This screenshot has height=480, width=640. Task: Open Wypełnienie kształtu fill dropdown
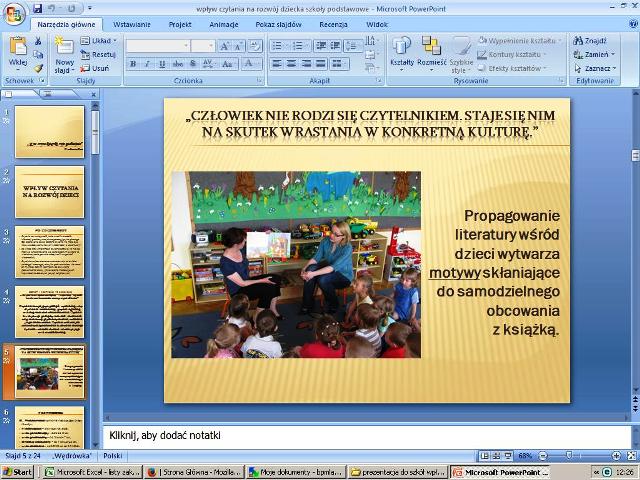[520, 40]
